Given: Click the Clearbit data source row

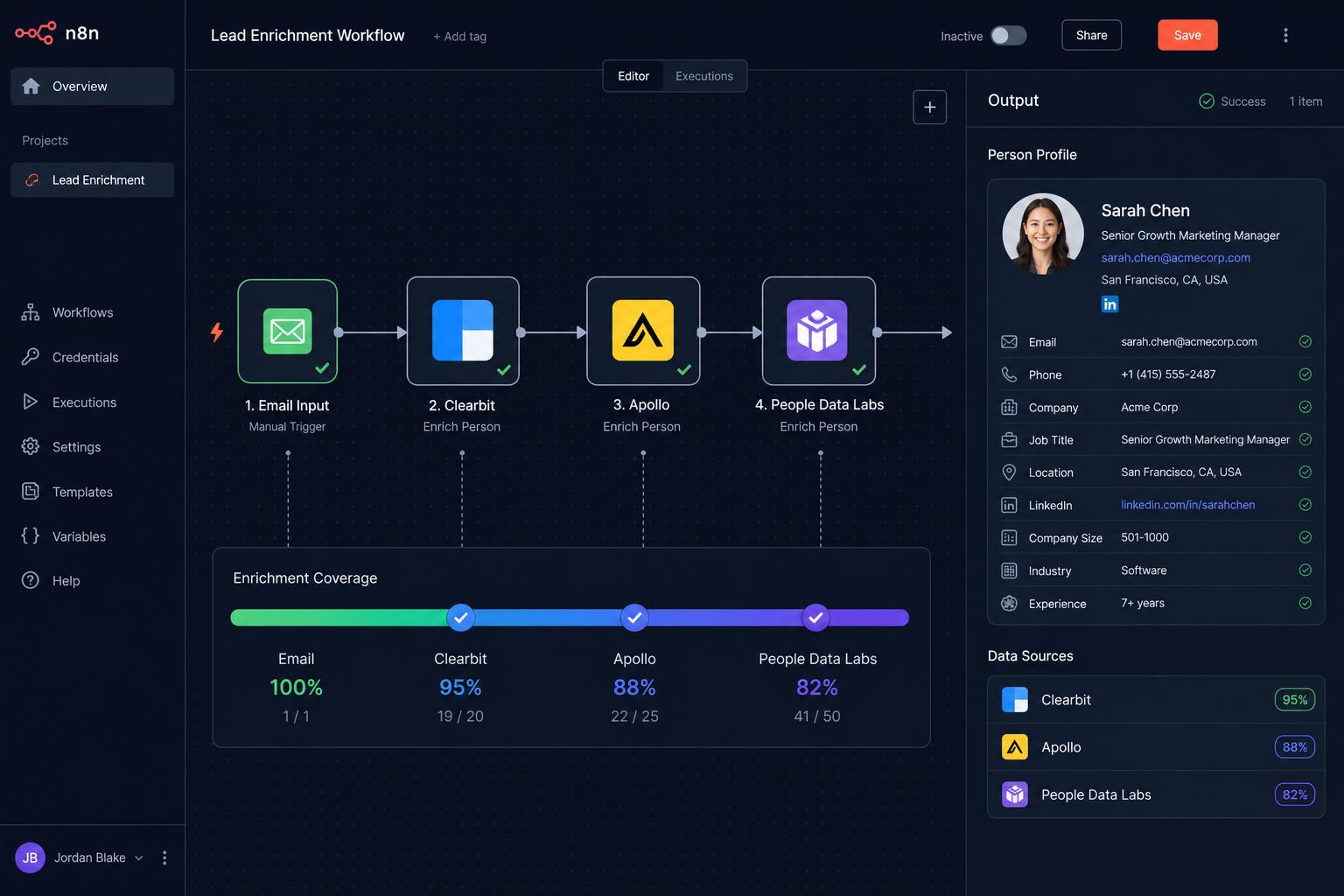Looking at the screenshot, I should (x=1156, y=700).
